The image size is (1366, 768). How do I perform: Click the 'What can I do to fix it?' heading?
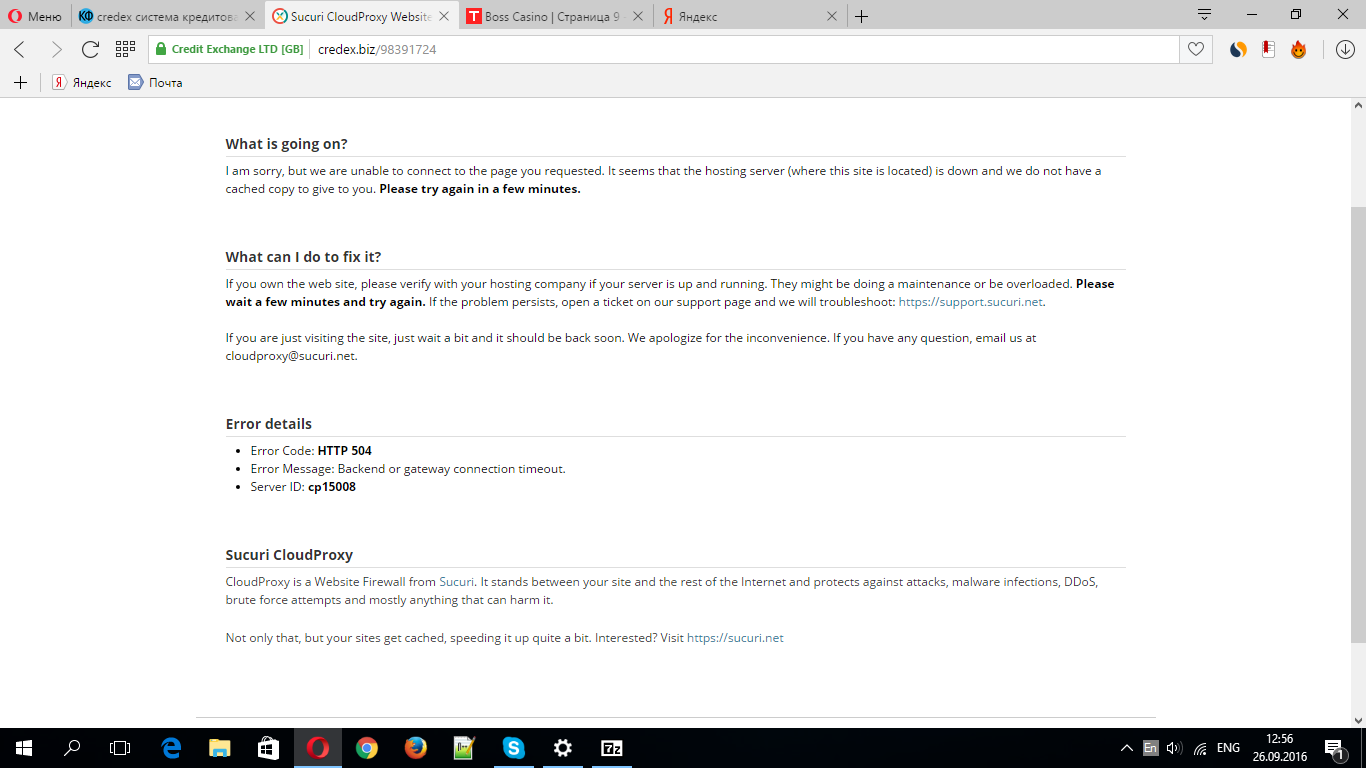coord(304,257)
